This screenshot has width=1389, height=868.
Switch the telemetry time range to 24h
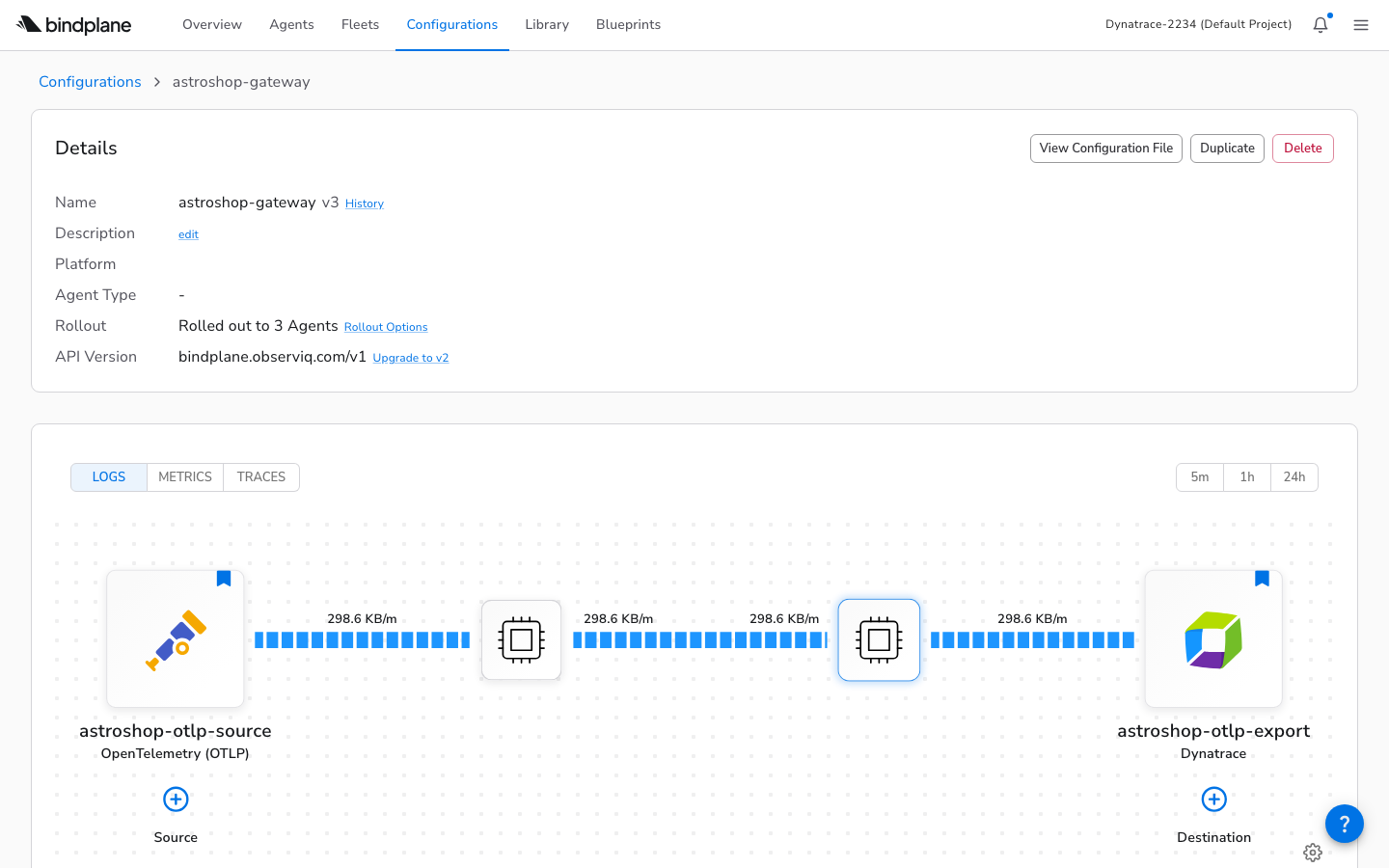click(x=1294, y=476)
